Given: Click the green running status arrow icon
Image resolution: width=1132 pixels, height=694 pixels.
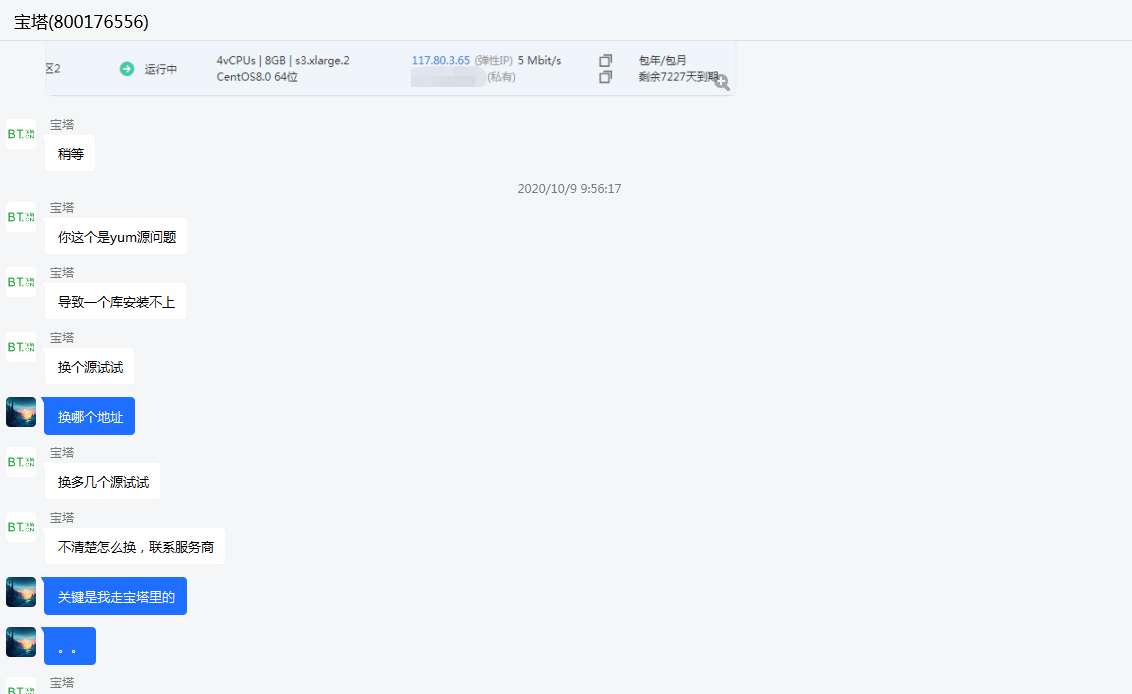Looking at the screenshot, I should click(127, 69).
